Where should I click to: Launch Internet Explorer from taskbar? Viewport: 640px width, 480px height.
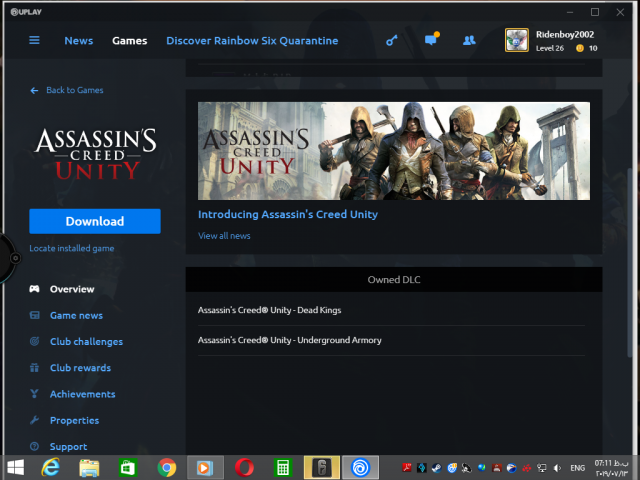[x=51, y=467]
